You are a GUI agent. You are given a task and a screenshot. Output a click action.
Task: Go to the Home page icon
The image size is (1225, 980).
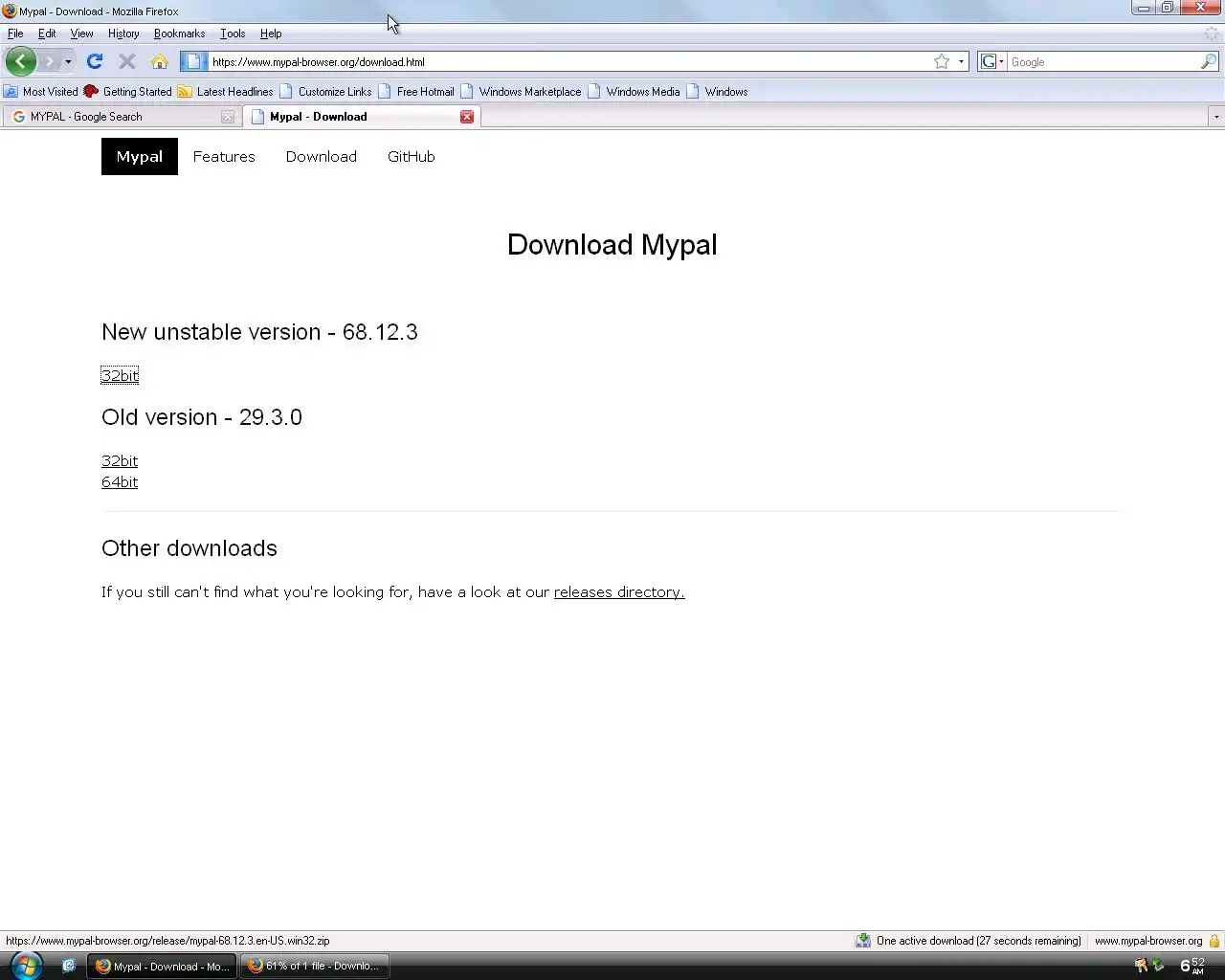pos(160,61)
